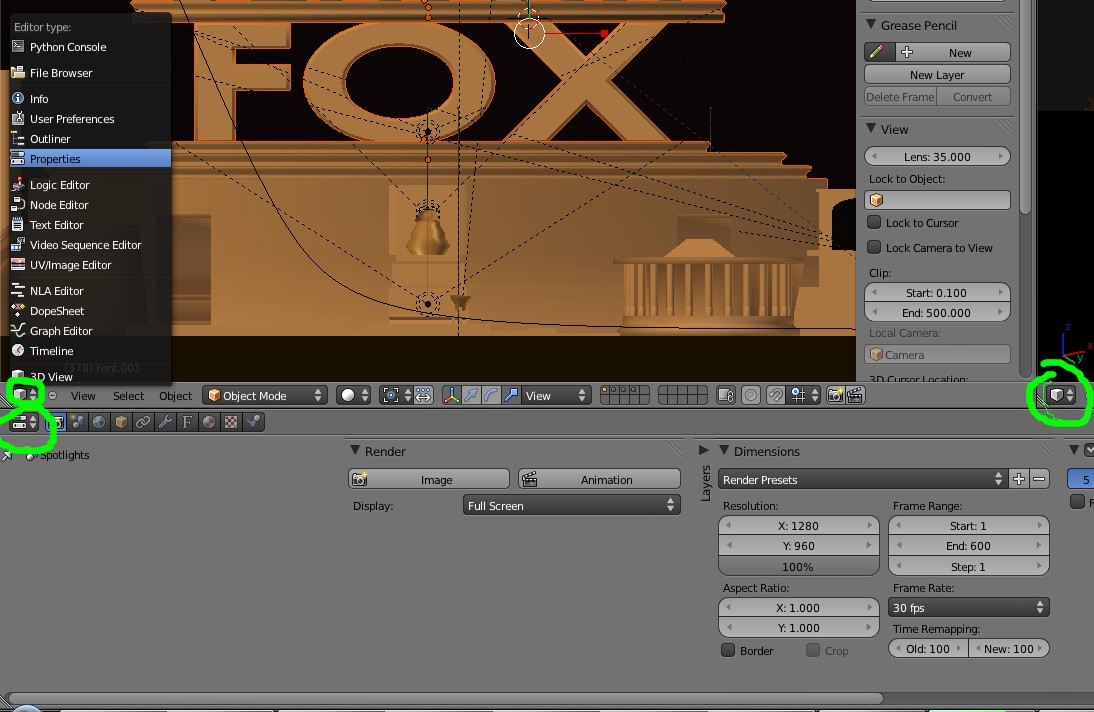Select UV/Image Editor in the menu

(x=70, y=265)
